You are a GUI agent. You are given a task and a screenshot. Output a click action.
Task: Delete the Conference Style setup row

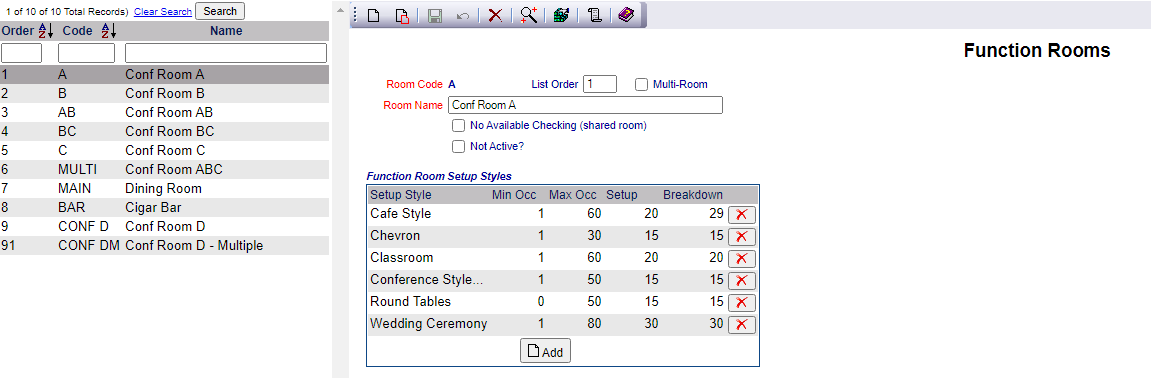(x=741, y=280)
